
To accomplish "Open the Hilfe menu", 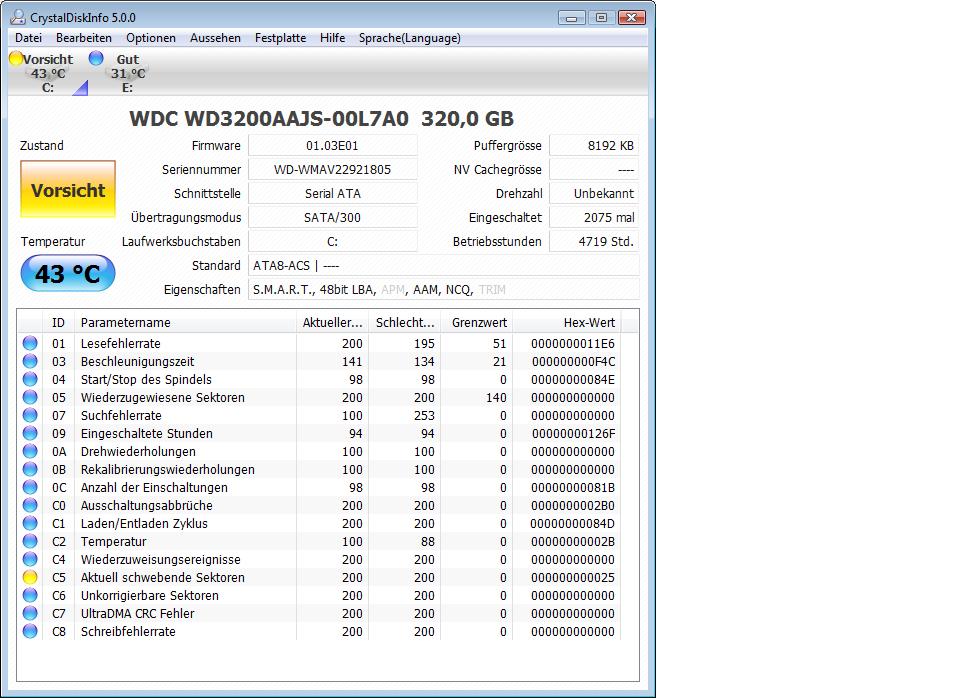I will (332, 38).
